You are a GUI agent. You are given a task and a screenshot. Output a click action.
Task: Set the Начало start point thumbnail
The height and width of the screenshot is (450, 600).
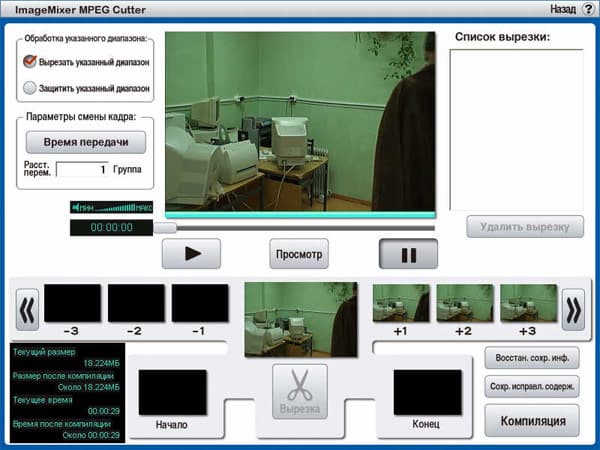point(173,392)
